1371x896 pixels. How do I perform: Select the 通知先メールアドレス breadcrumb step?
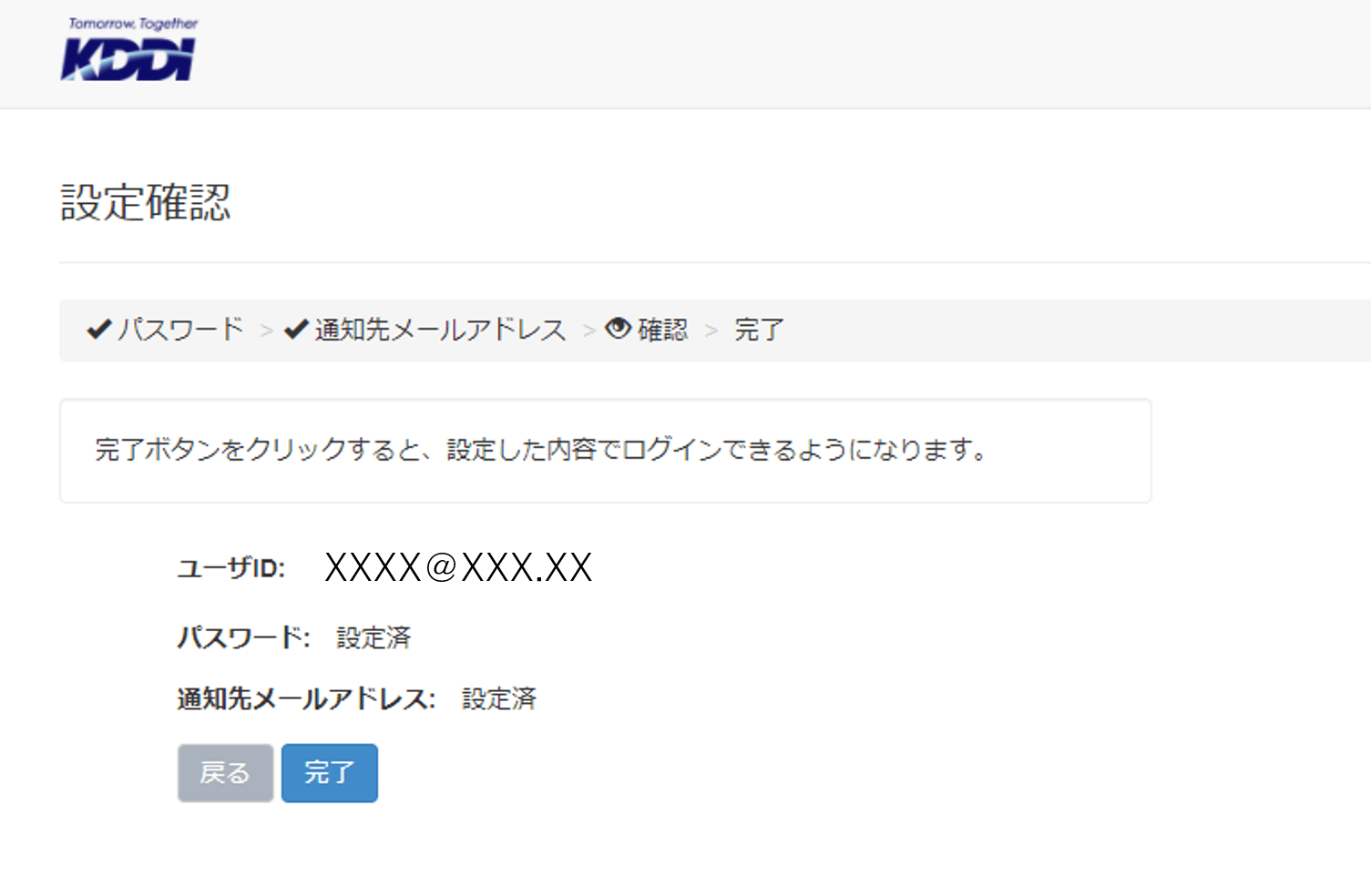click(440, 330)
